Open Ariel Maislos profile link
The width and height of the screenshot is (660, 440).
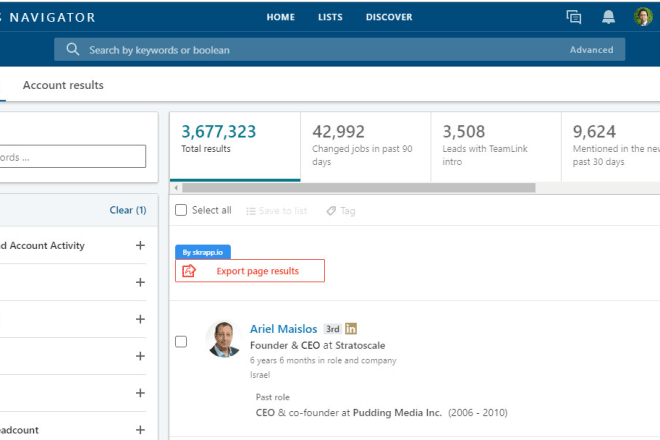283,329
